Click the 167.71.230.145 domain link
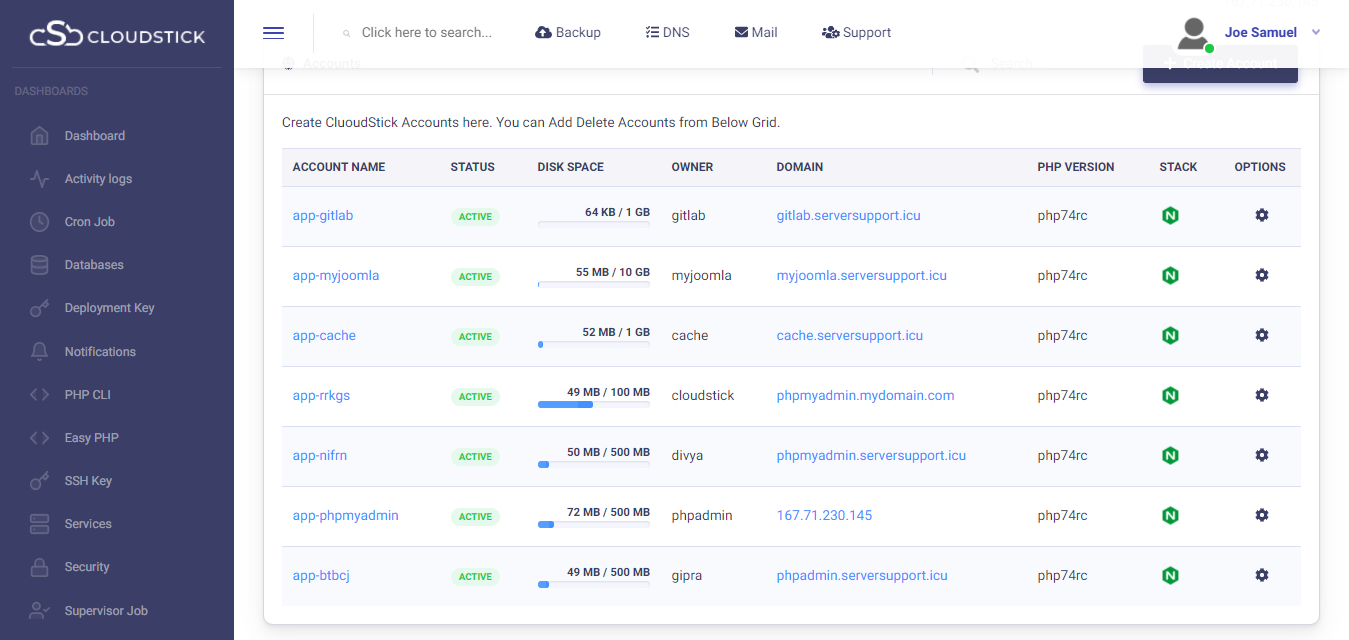The width and height of the screenshot is (1349, 640). pos(824,515)
